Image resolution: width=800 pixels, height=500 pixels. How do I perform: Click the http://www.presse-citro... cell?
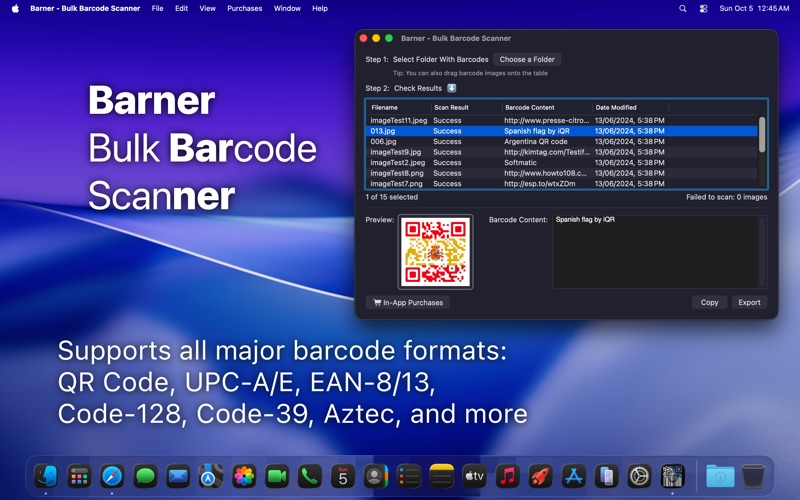click(x=547, y=120)
